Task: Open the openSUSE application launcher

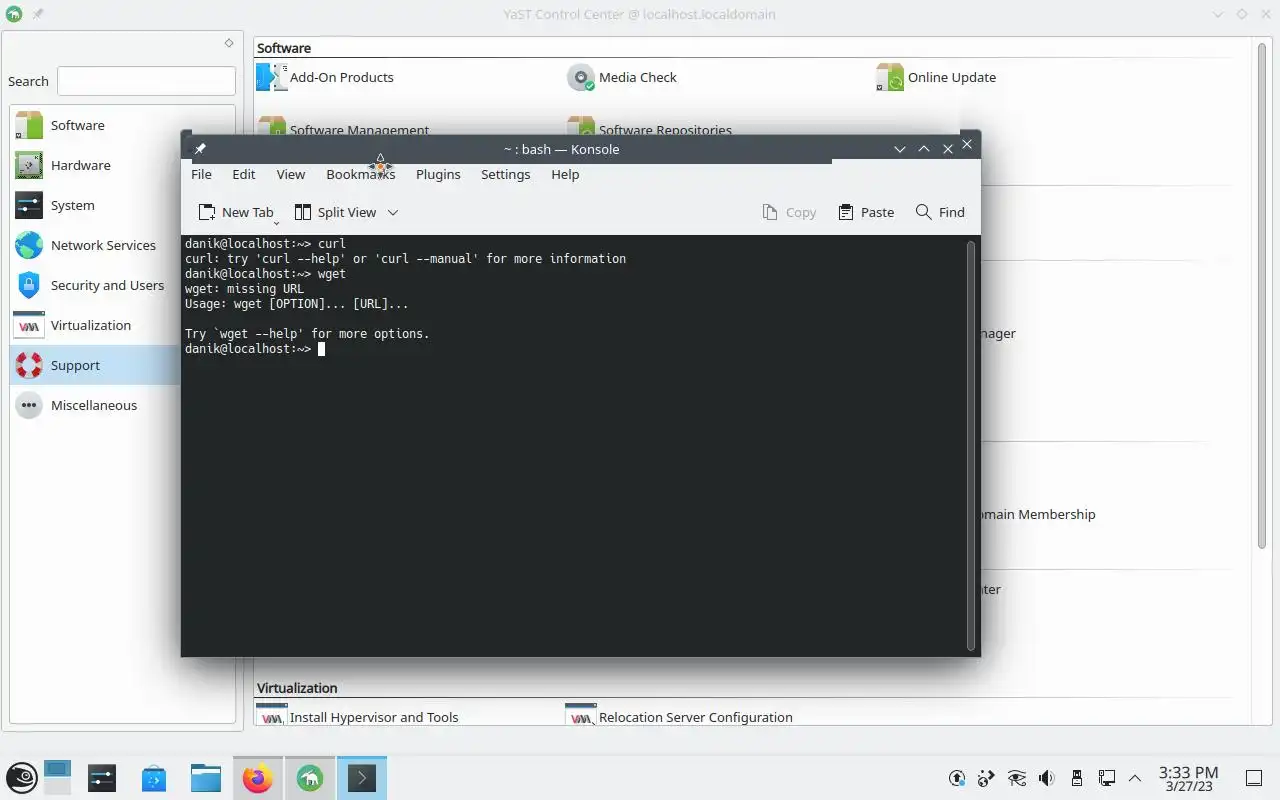Action: (22, 778)
